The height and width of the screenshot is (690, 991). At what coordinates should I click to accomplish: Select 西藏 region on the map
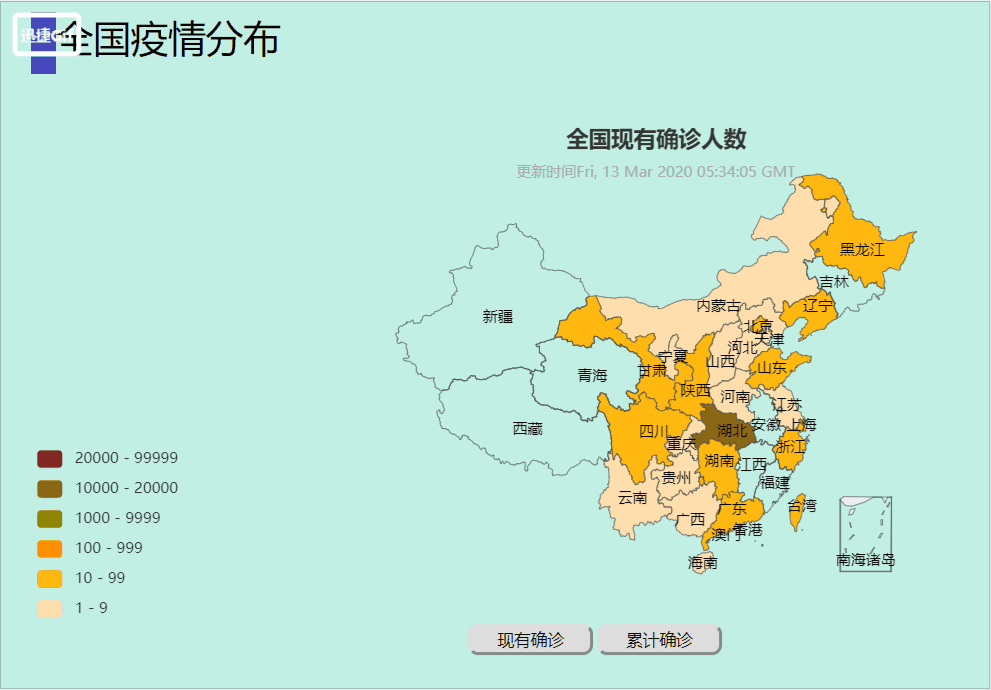527,428
